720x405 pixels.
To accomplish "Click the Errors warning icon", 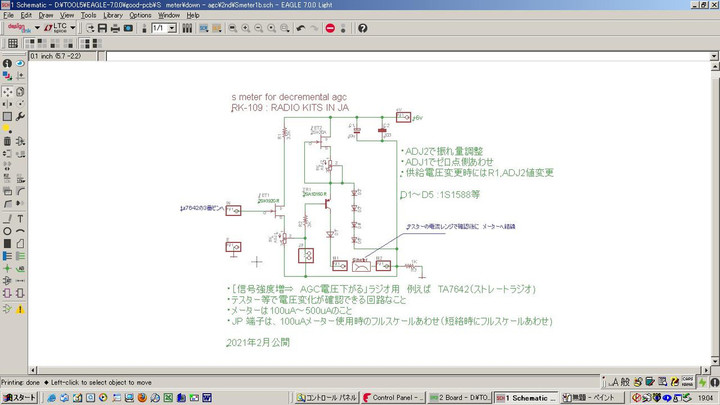I will coord(20,309).
